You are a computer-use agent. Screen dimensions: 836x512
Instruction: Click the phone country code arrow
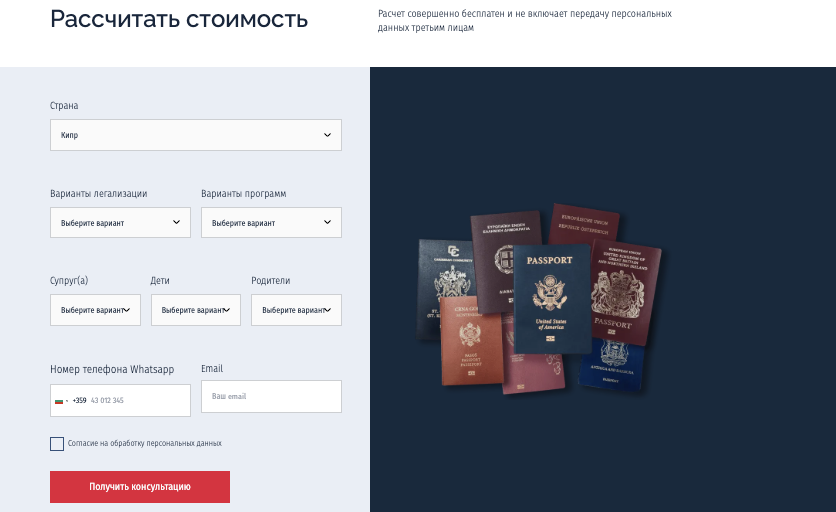coord(67,401)
